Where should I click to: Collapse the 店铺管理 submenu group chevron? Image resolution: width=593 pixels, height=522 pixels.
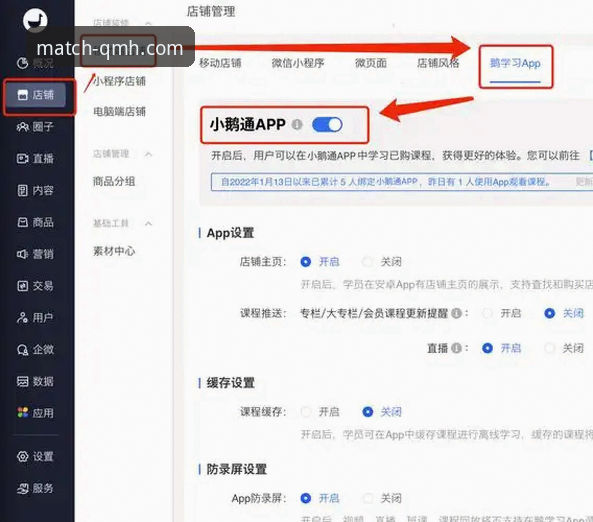click(149, 154)
